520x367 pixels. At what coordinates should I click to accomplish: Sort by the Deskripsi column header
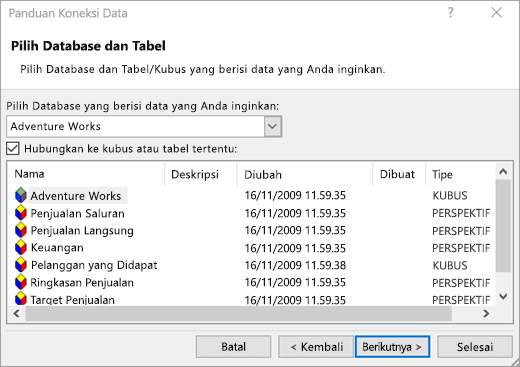point(201,174)
